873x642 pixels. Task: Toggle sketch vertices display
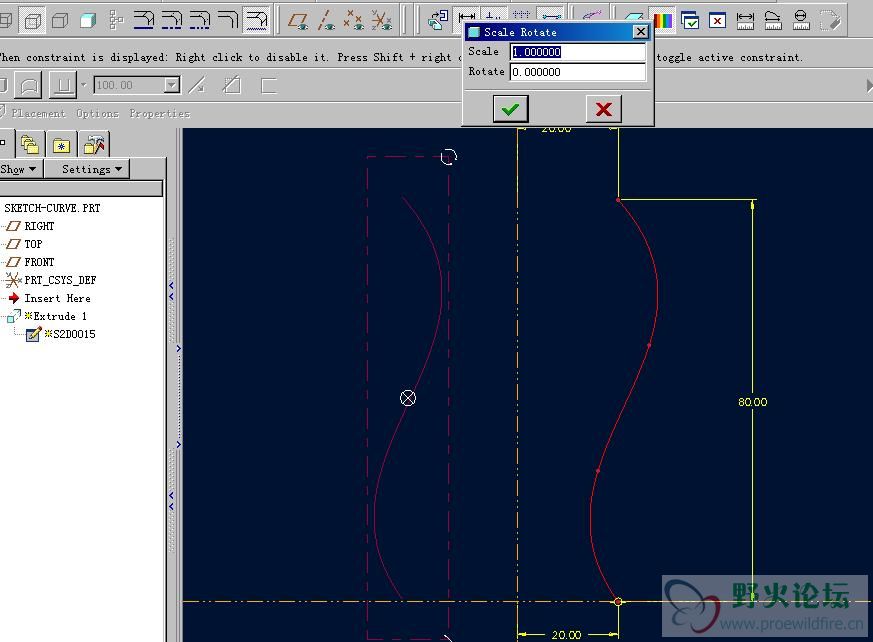coord(551,14)
